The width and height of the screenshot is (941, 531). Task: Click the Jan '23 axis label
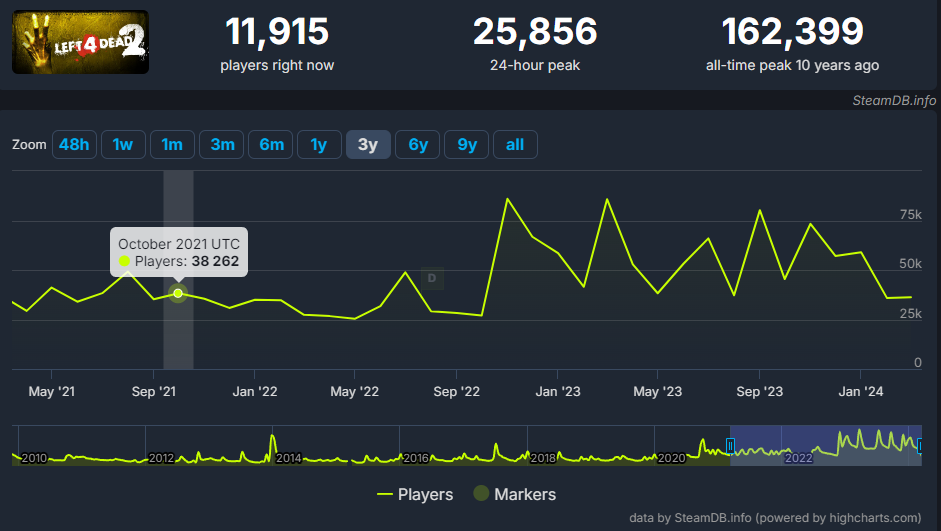point(558,392)
